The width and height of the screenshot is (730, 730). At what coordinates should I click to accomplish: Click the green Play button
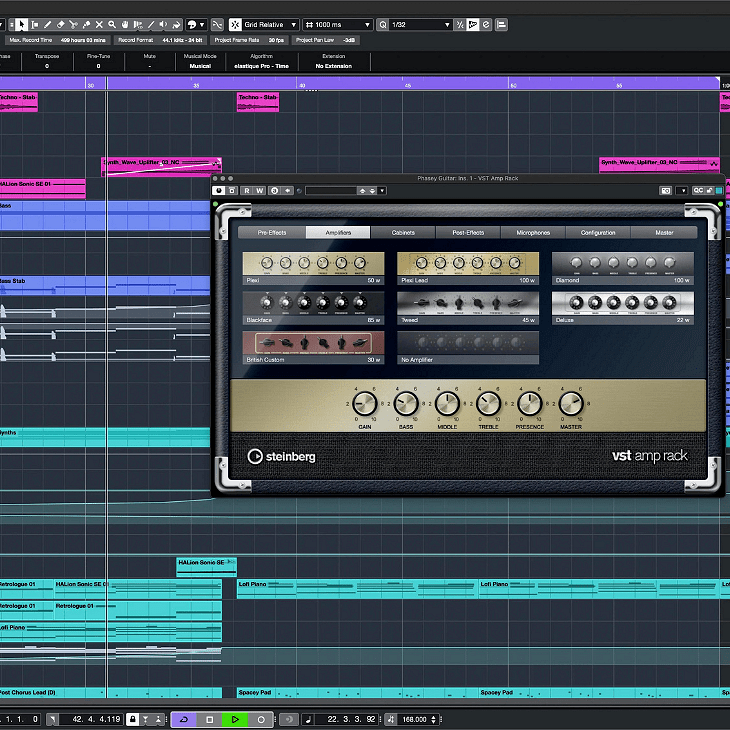click(x=235, y=719)
